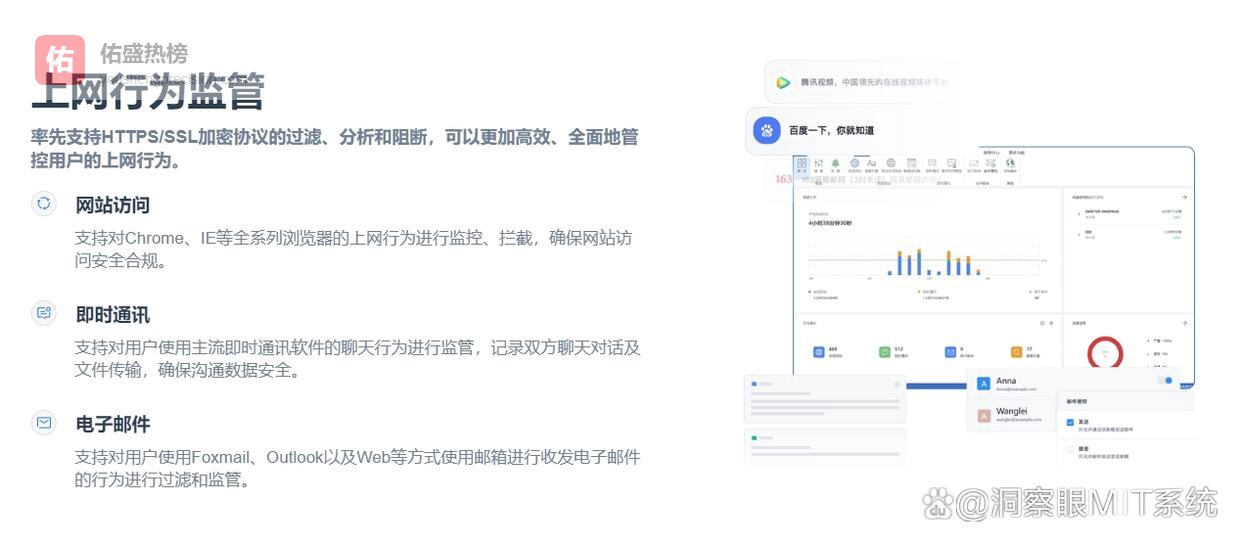Click the Aa text icon in toolbar
This screenshot has width=1242, height=546.
click(x=871, y=163)
